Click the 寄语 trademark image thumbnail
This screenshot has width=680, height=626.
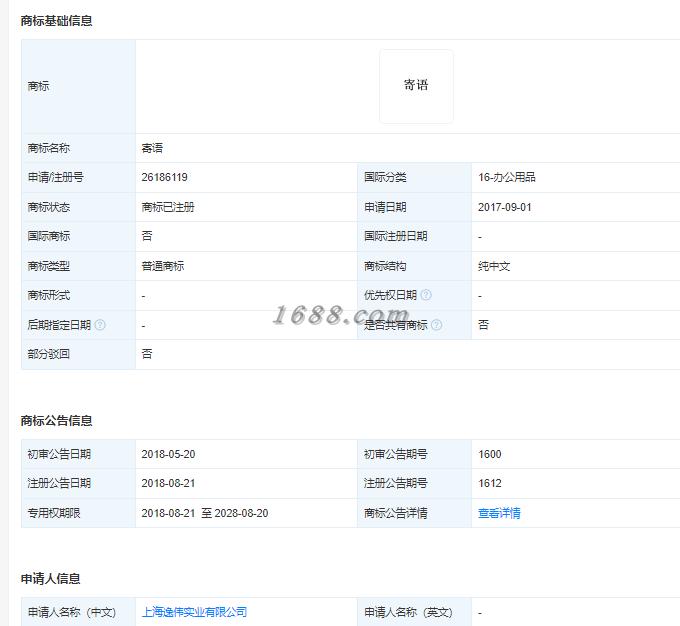pos(416,86)
